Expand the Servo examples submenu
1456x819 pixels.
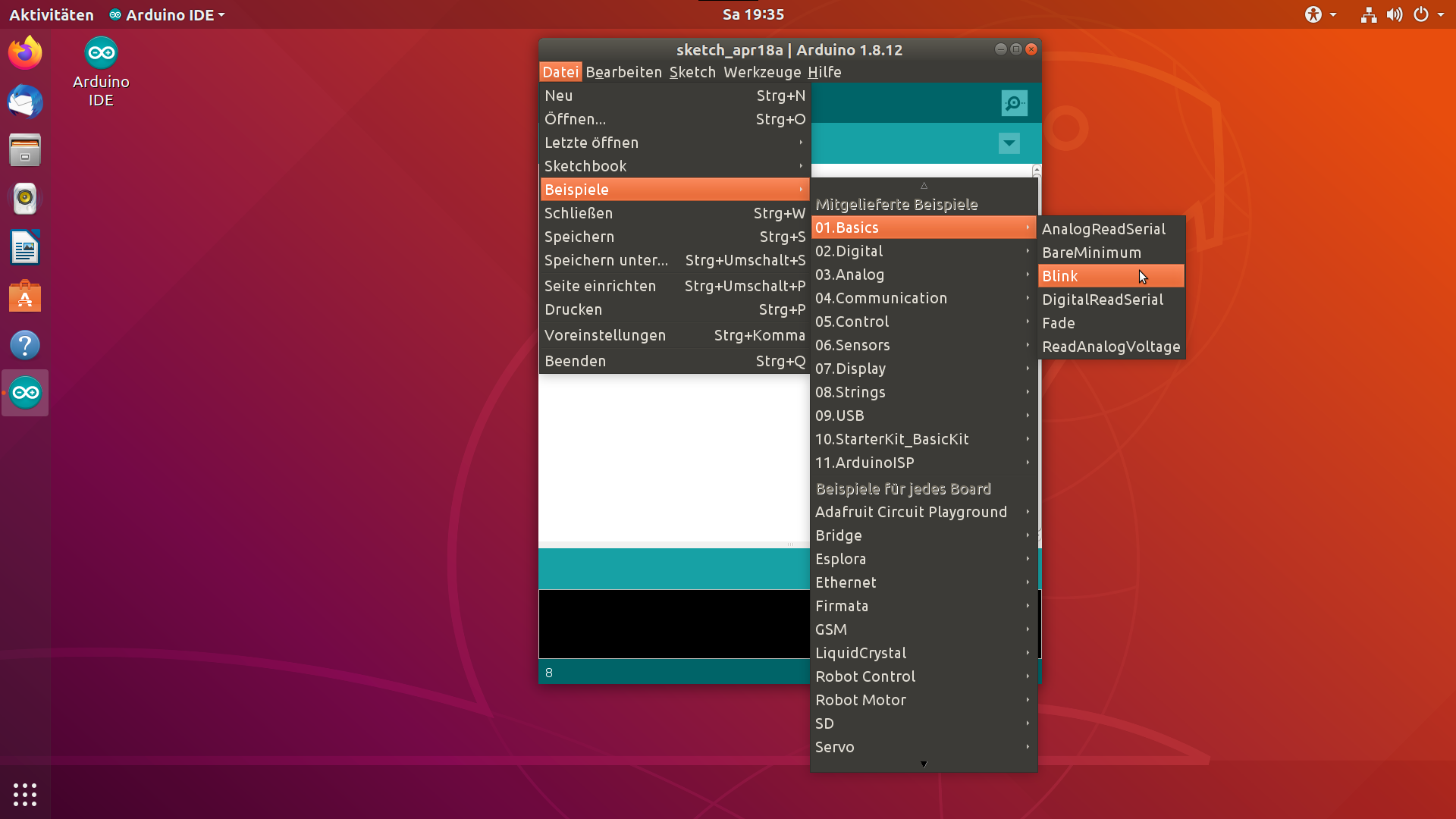pos(924,747)
